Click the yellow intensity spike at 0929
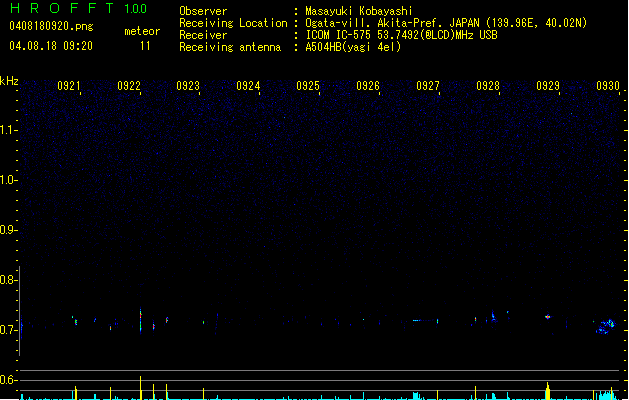The height and width of the screenshot is (400, 629). click(548, 391)
